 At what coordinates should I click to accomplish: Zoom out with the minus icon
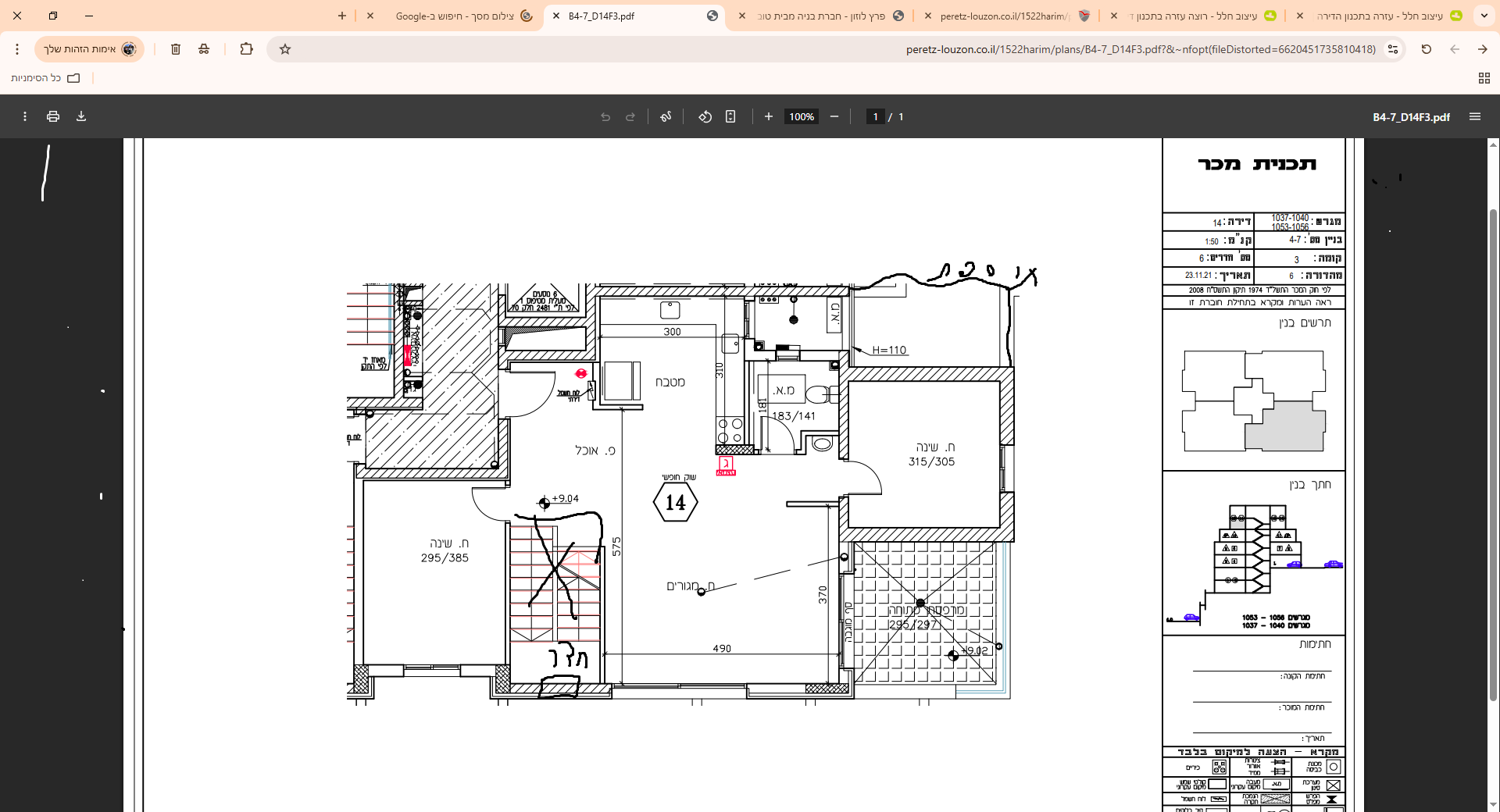[834, 116]
